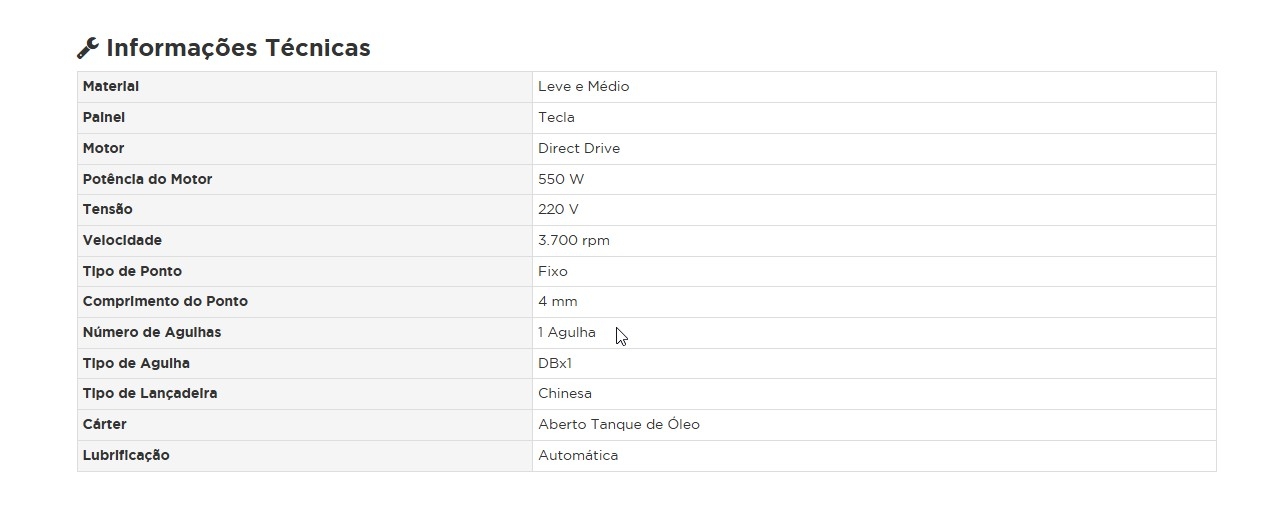1268x508 pixels.
Task: Click the Informações Técnicas heading
Action: (238, 47)
